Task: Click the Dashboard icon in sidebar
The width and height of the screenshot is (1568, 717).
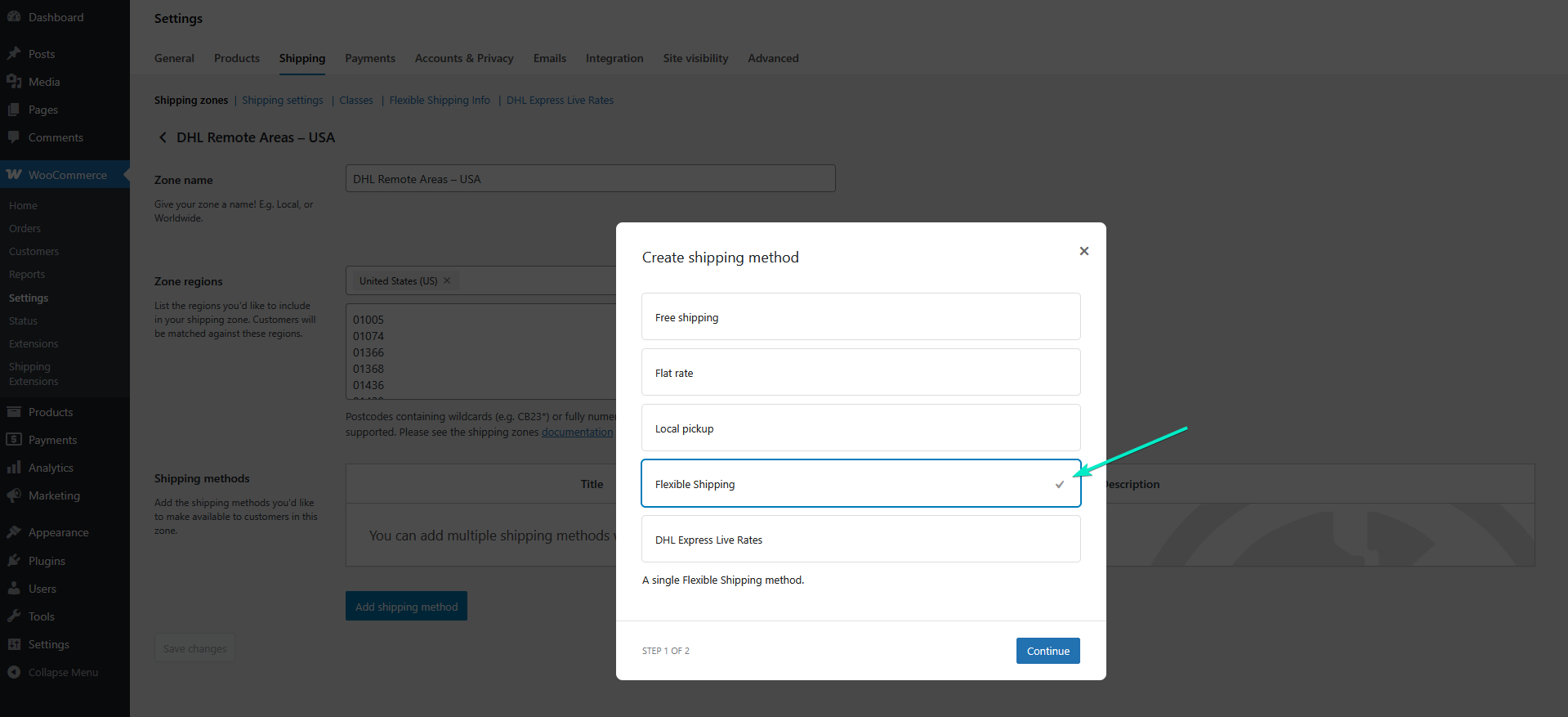Action: (14, 17)
